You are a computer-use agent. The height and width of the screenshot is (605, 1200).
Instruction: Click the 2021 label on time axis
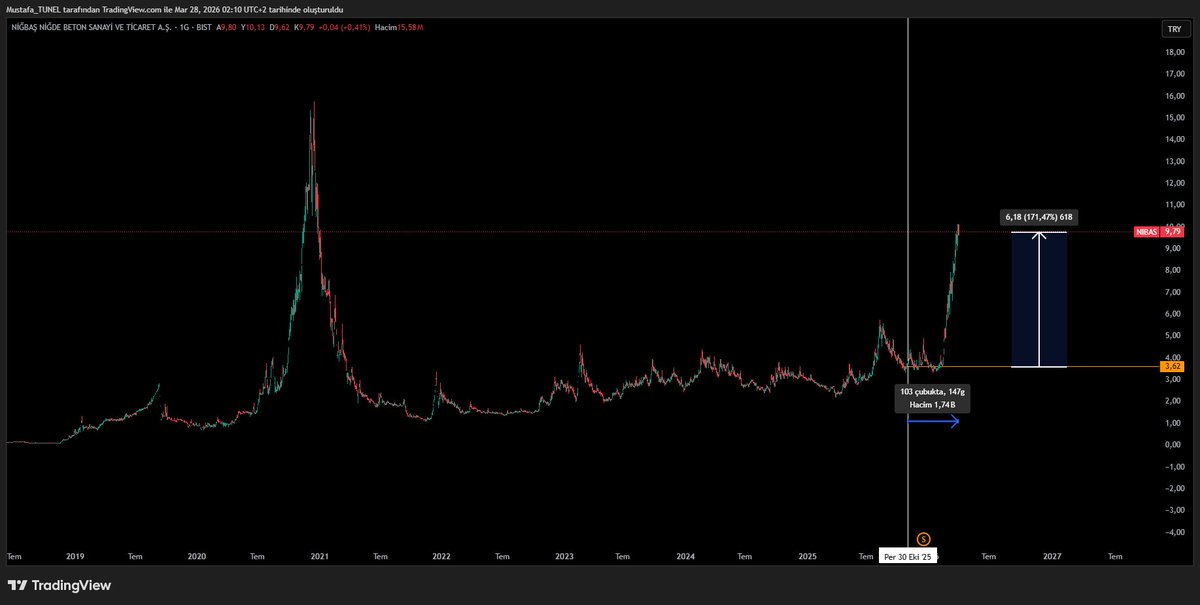pos(320,556)
